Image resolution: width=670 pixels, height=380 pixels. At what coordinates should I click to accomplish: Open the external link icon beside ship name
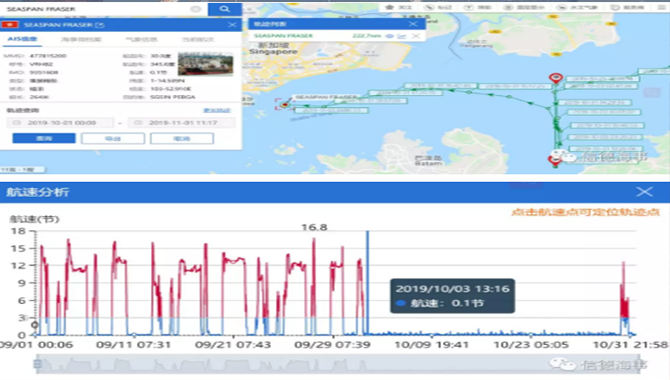click(100, 25)
